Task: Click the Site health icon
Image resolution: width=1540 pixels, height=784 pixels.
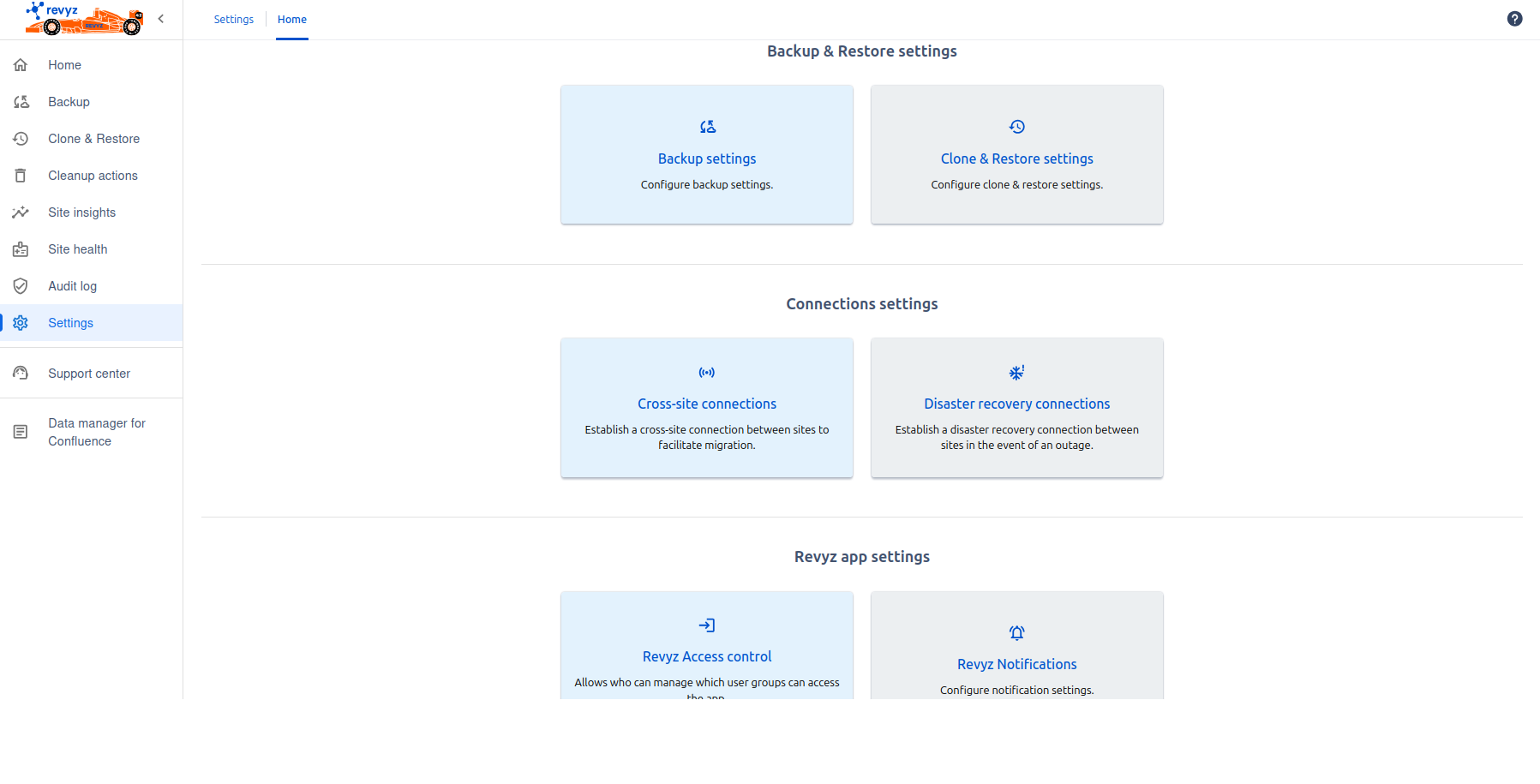Action: (21, 249)
